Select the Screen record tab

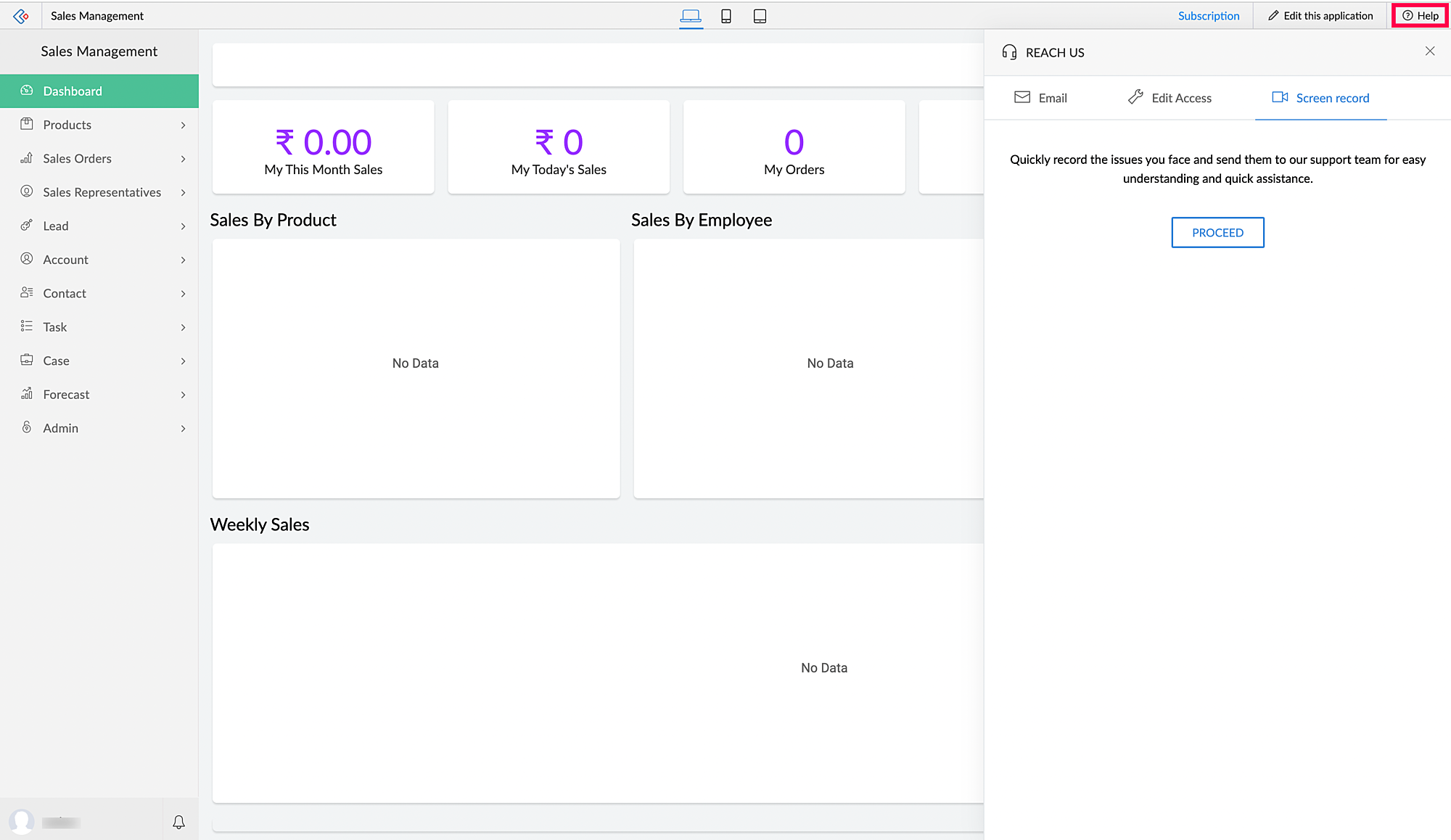[x=1320, y=98]
